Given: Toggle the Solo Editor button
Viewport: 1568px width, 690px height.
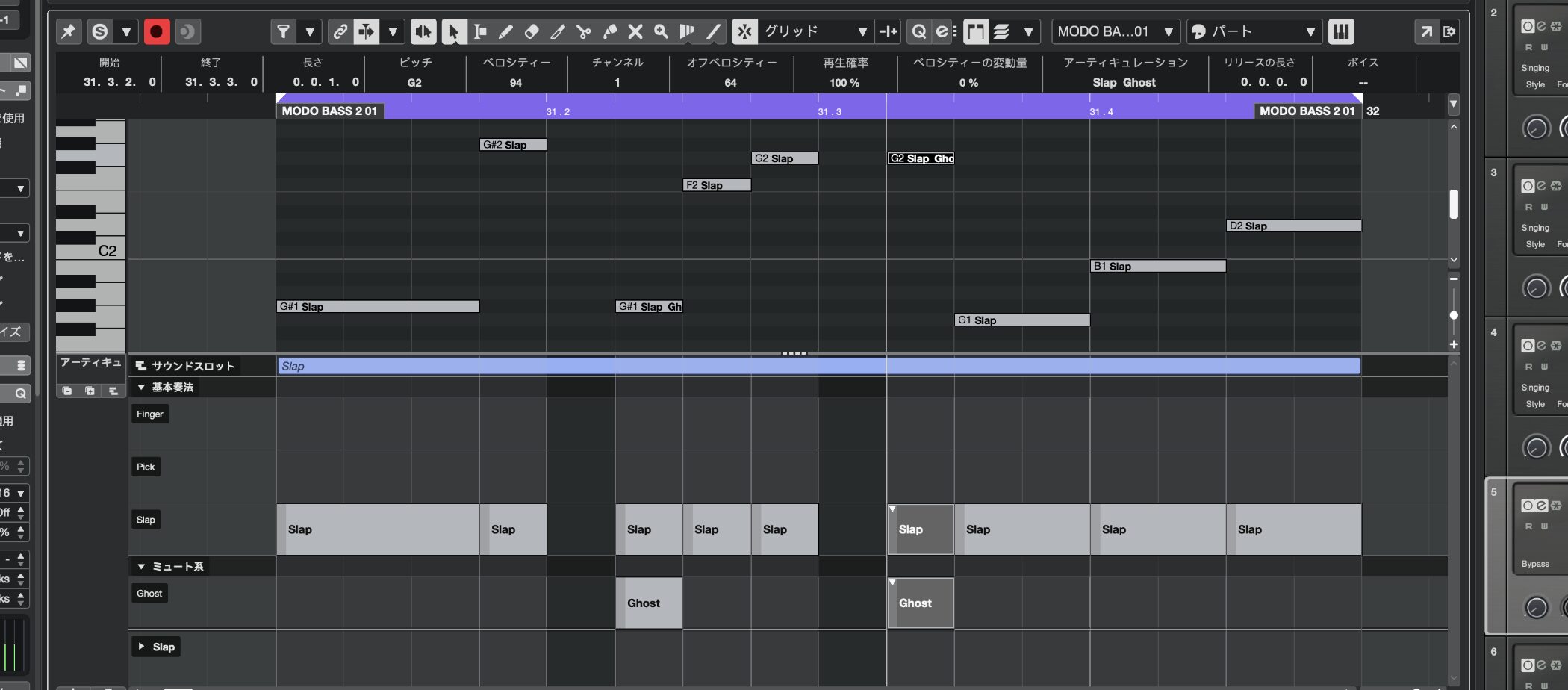Looking at the screenshot, I should [x=99, y=31].
